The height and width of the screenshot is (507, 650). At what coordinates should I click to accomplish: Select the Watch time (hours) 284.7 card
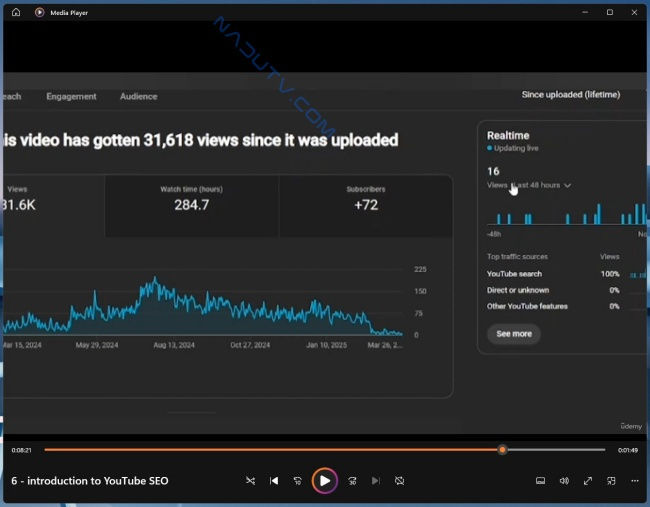192,206
